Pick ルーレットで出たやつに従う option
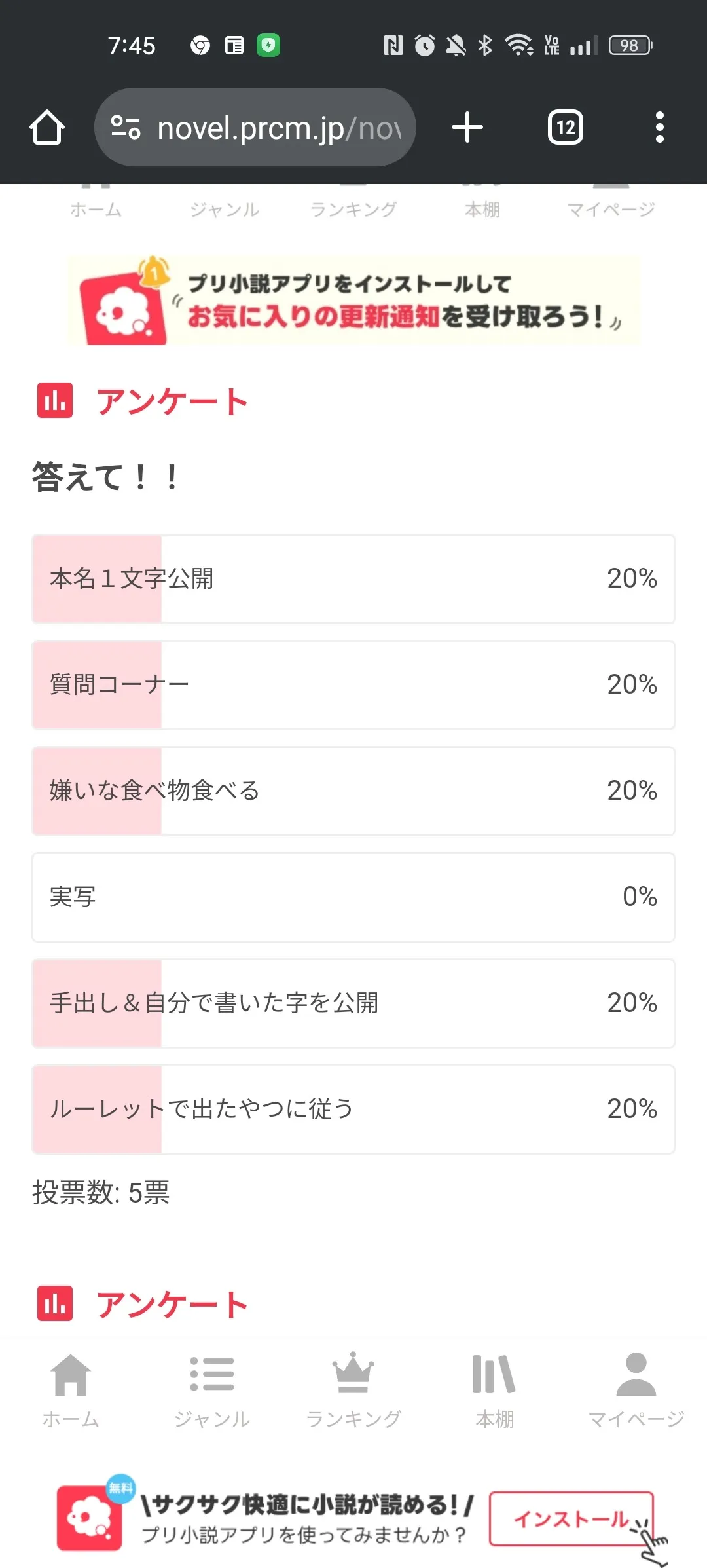 pyautogui.click(x=353, y=1110)
